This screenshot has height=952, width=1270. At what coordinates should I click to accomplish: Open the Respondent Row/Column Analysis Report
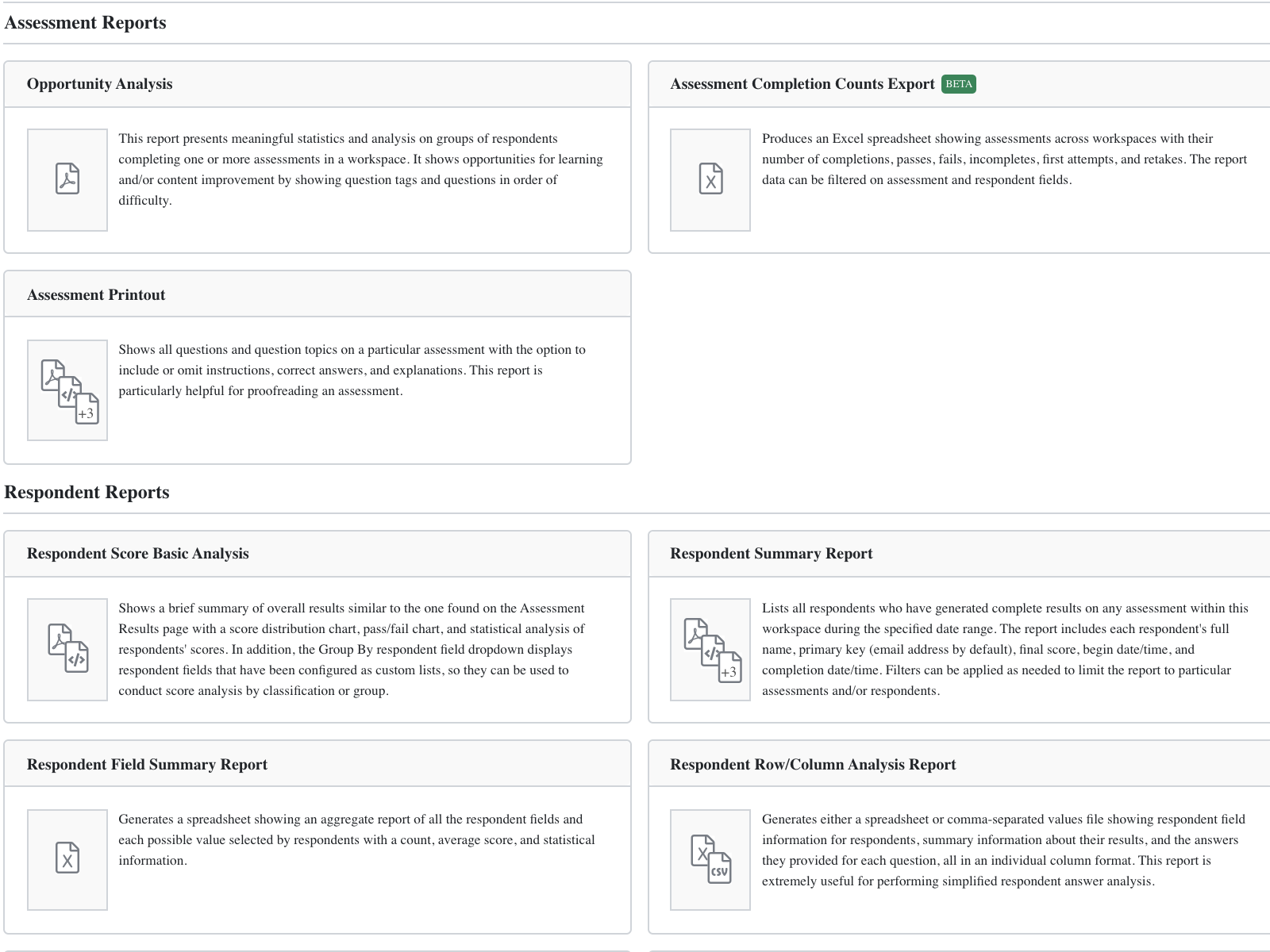tap(813, 764)
